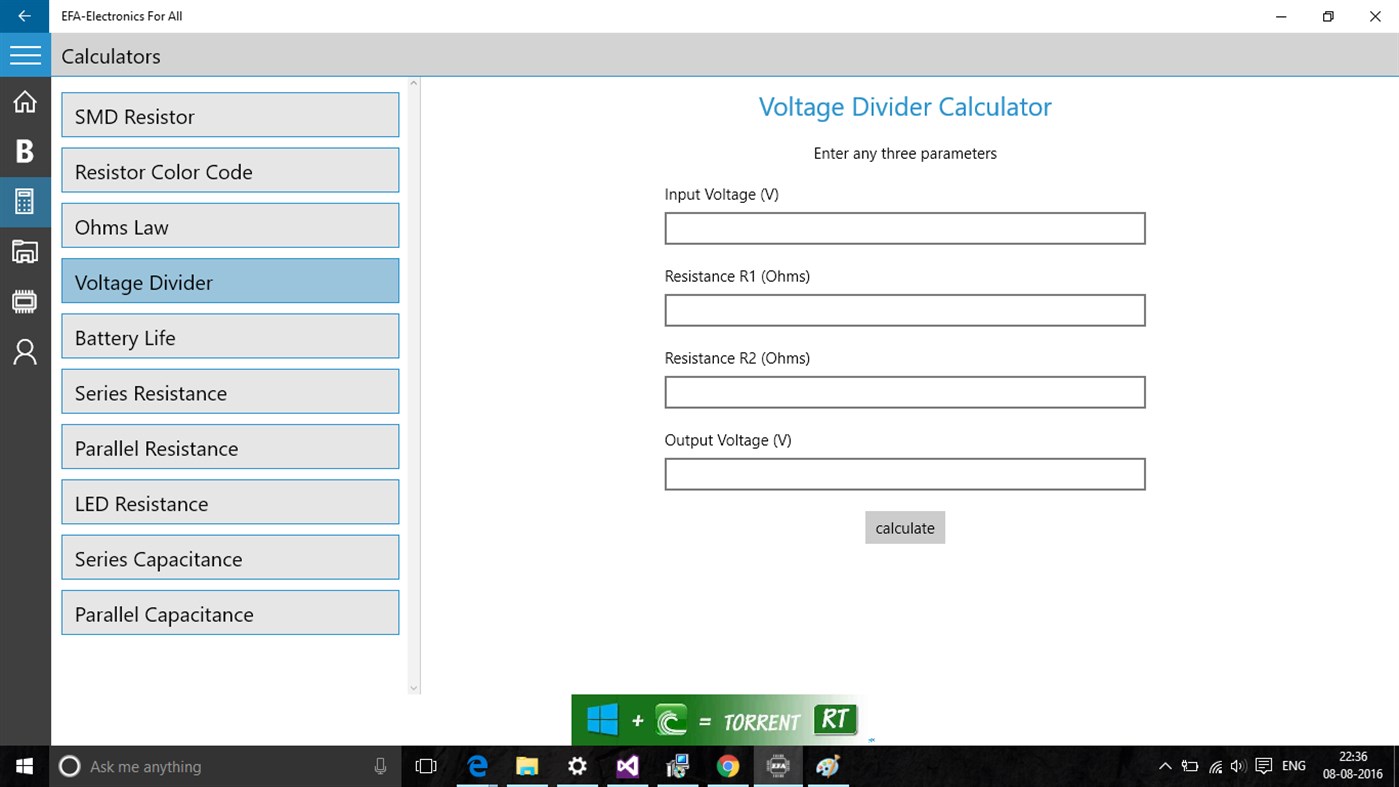Open the Action Center notifications icon
This screenshot has width=1399, height=787.
[x=1264, y=766]
